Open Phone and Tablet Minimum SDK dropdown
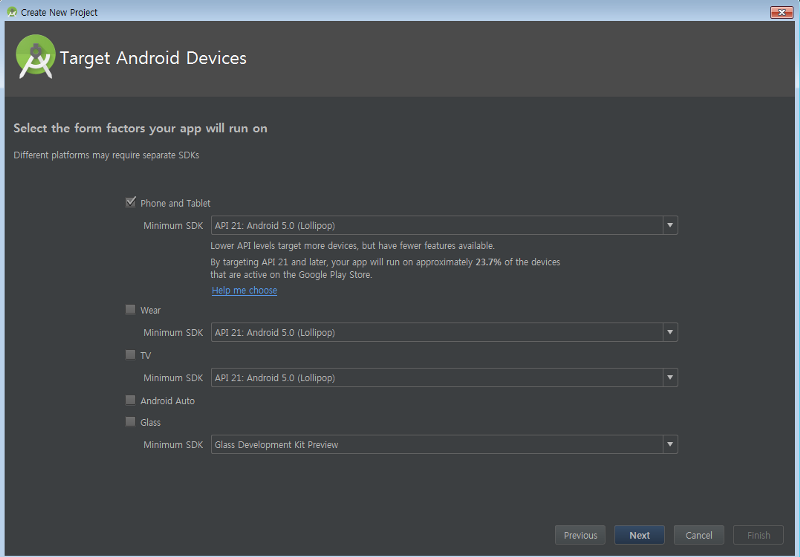Viewport: 800px width, 557px height. coord(670,226)
